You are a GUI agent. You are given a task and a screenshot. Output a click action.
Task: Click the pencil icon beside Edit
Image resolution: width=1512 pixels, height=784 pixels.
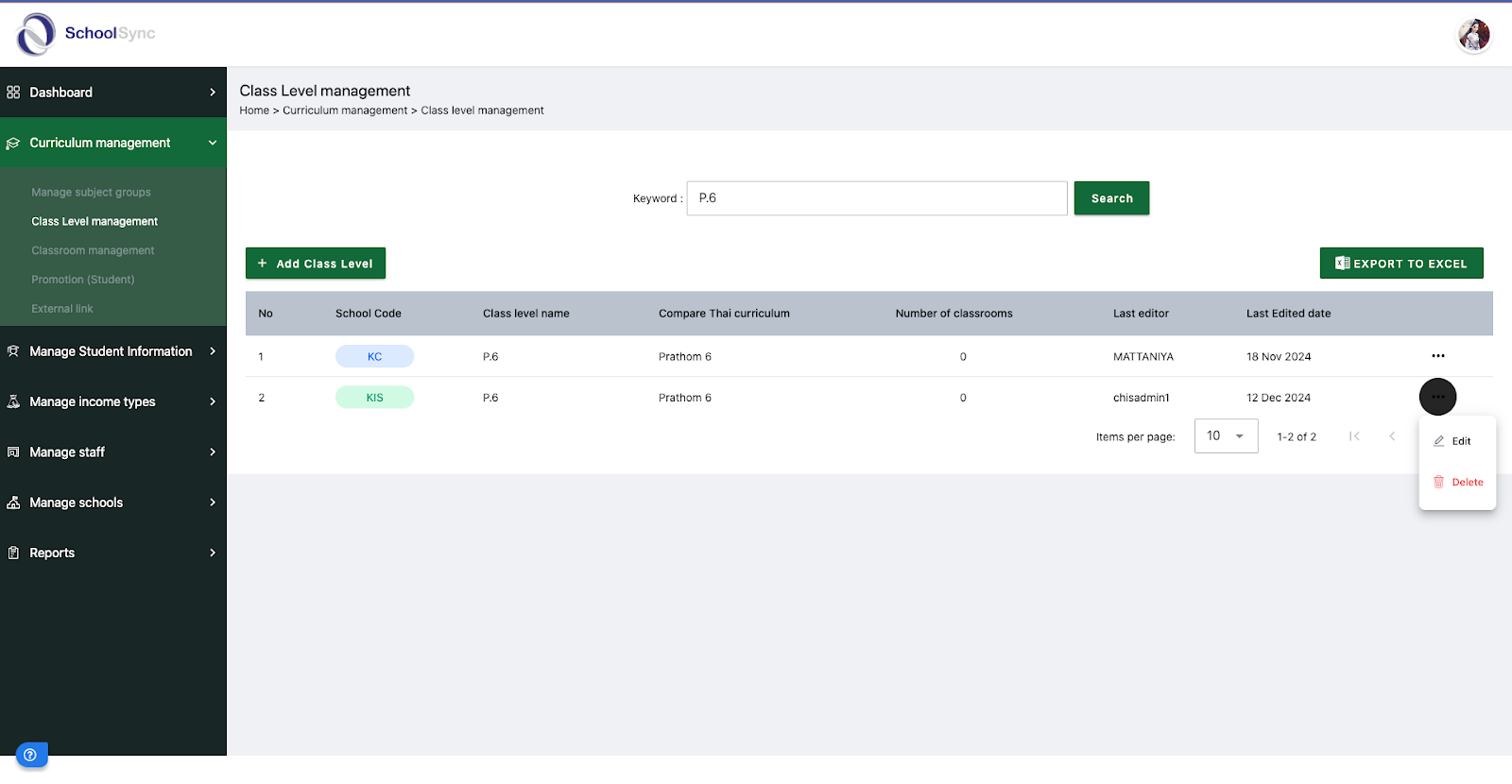1439,441
